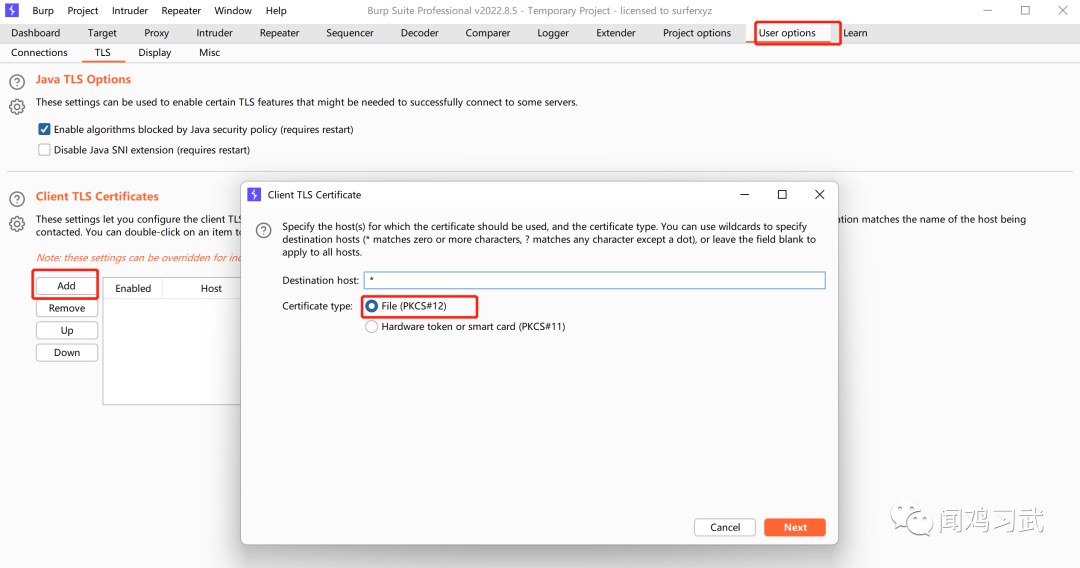Click the help icon inside the certificate dialog
The width and height of the screenshot is (1080, 568).
point(264,230)
